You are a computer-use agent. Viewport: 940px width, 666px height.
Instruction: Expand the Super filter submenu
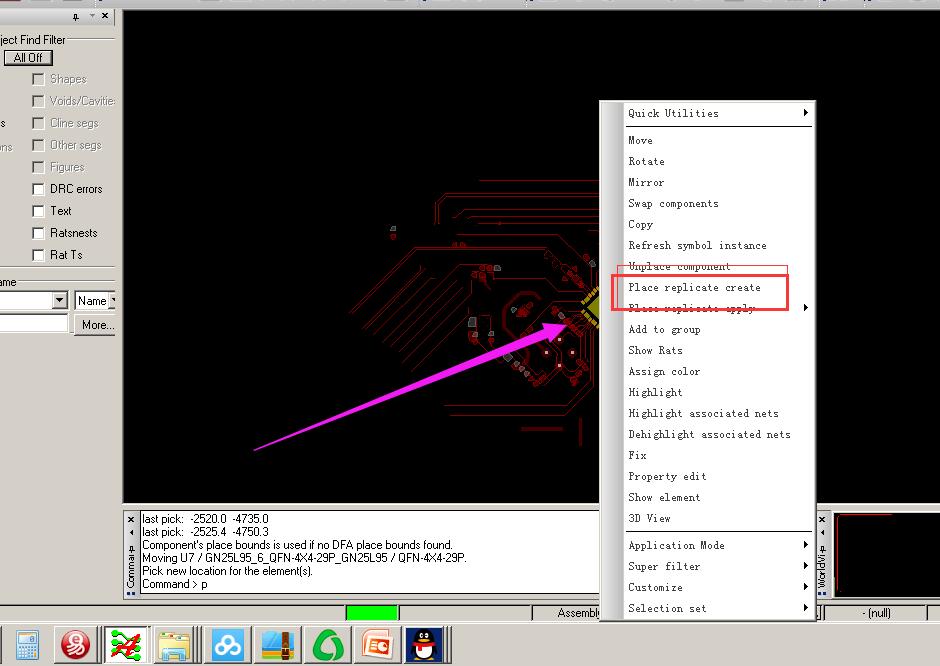coord(718,566)
